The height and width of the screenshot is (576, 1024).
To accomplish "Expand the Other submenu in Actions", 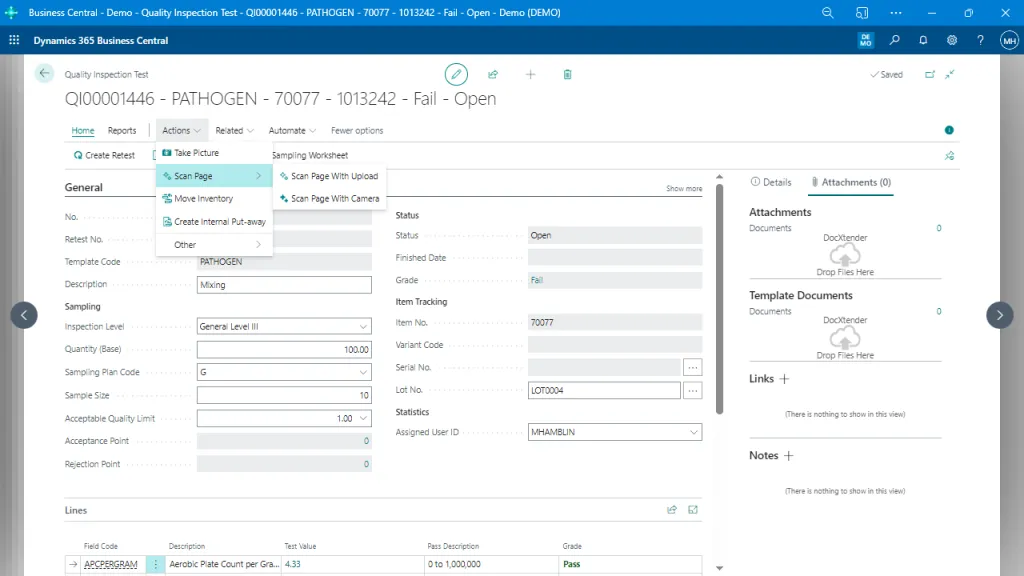I will (184, 244).
